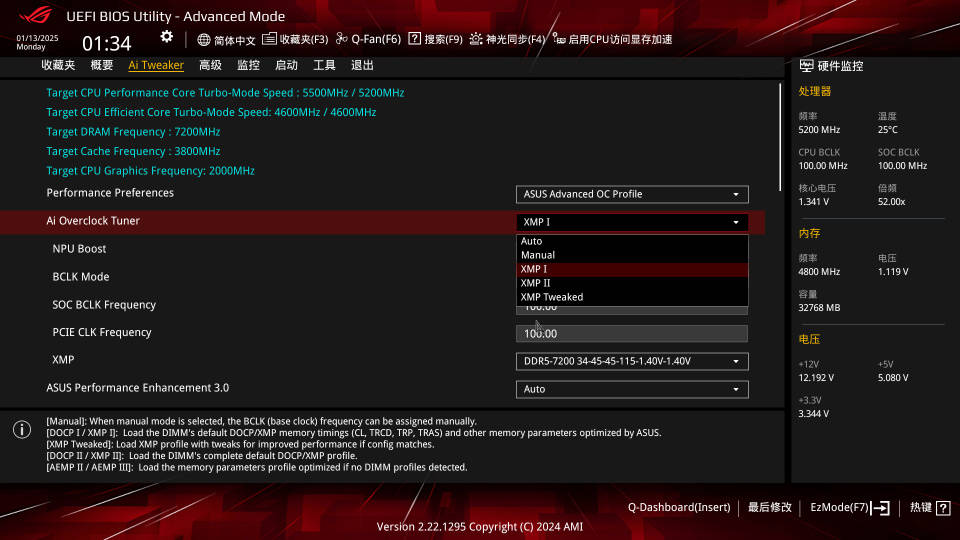The image size is (960, 540).
Task: Open Performance Preferences dropdown
Action: point(632,194)
